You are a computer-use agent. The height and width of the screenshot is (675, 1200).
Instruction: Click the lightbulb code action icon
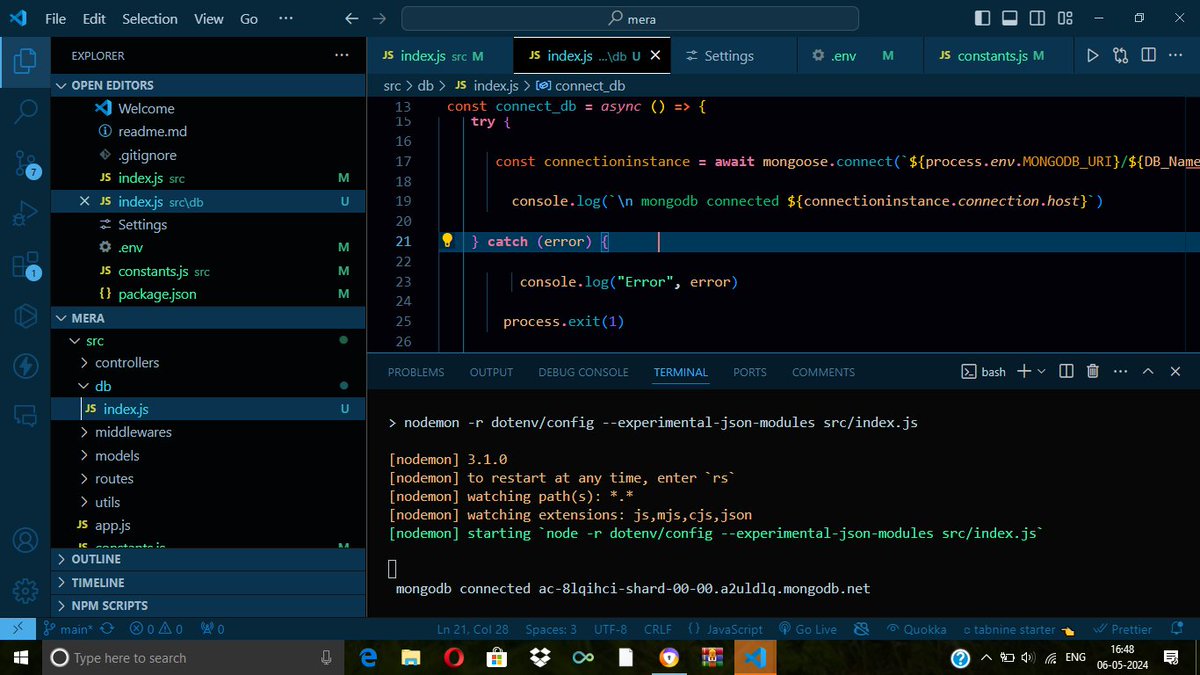(x=448, y=241)
